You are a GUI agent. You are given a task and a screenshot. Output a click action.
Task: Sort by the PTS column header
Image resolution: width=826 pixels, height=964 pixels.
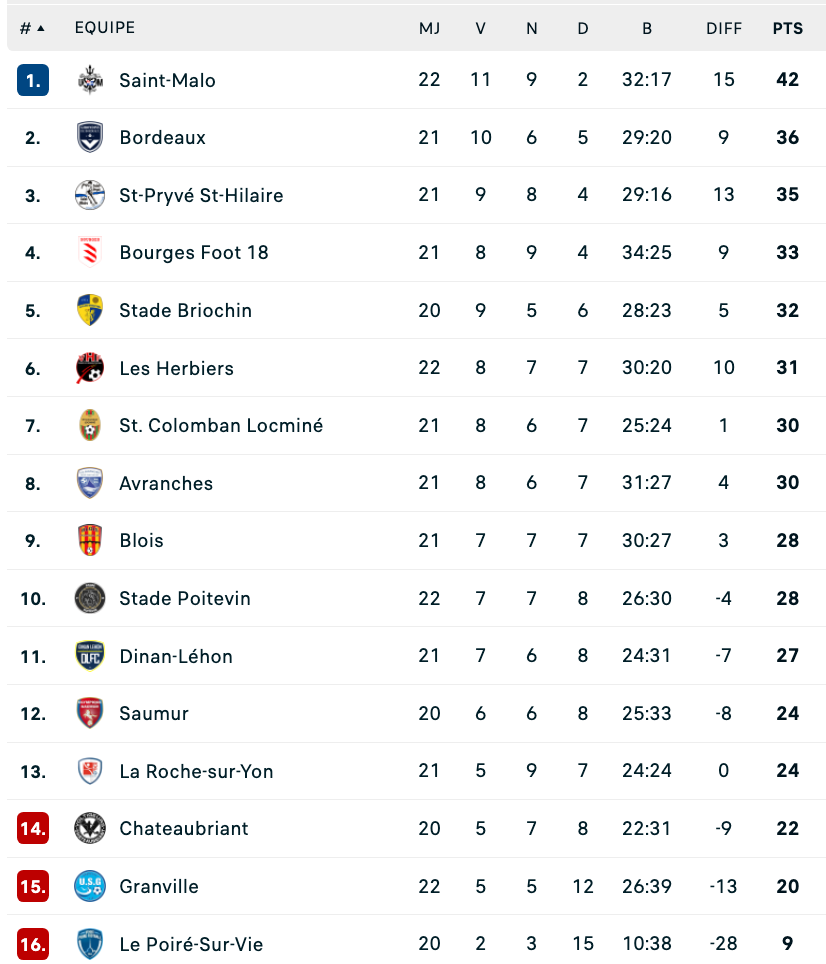click(787, 28)
